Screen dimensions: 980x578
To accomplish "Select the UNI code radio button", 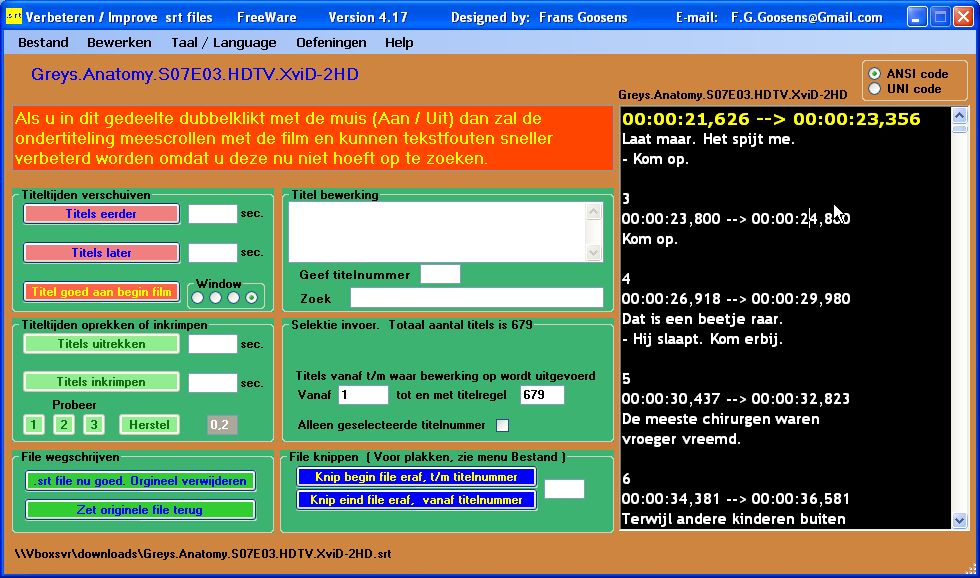I will click(x=875, y=89).
